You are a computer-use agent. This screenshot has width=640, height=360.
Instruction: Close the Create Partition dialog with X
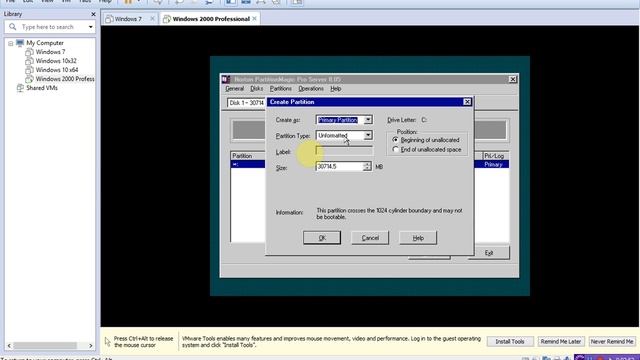pyautogui.click(x=467, y=102)
